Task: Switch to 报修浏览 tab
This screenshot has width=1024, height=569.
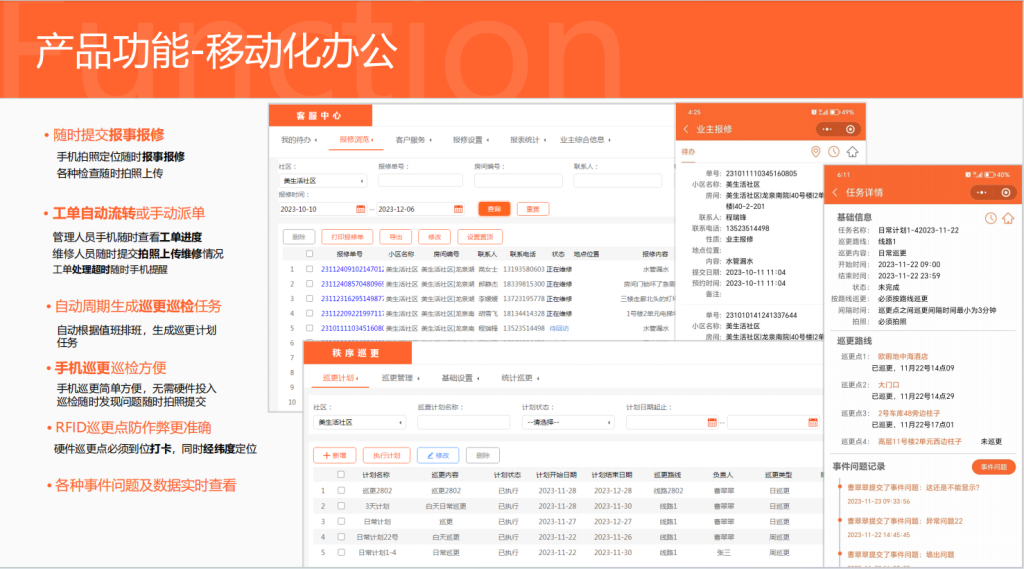Action: (x=356, y=140)
